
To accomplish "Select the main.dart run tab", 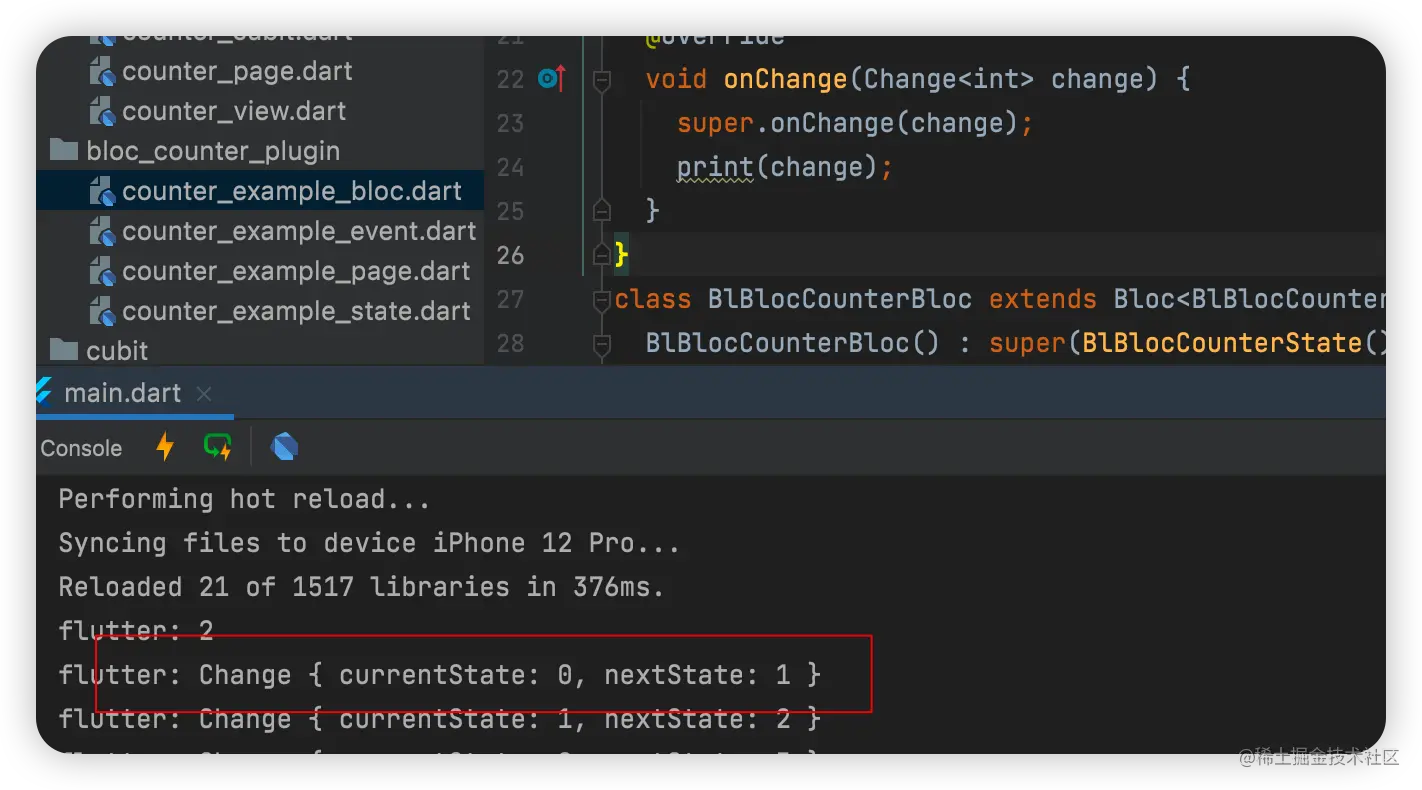I will [123, 393].
